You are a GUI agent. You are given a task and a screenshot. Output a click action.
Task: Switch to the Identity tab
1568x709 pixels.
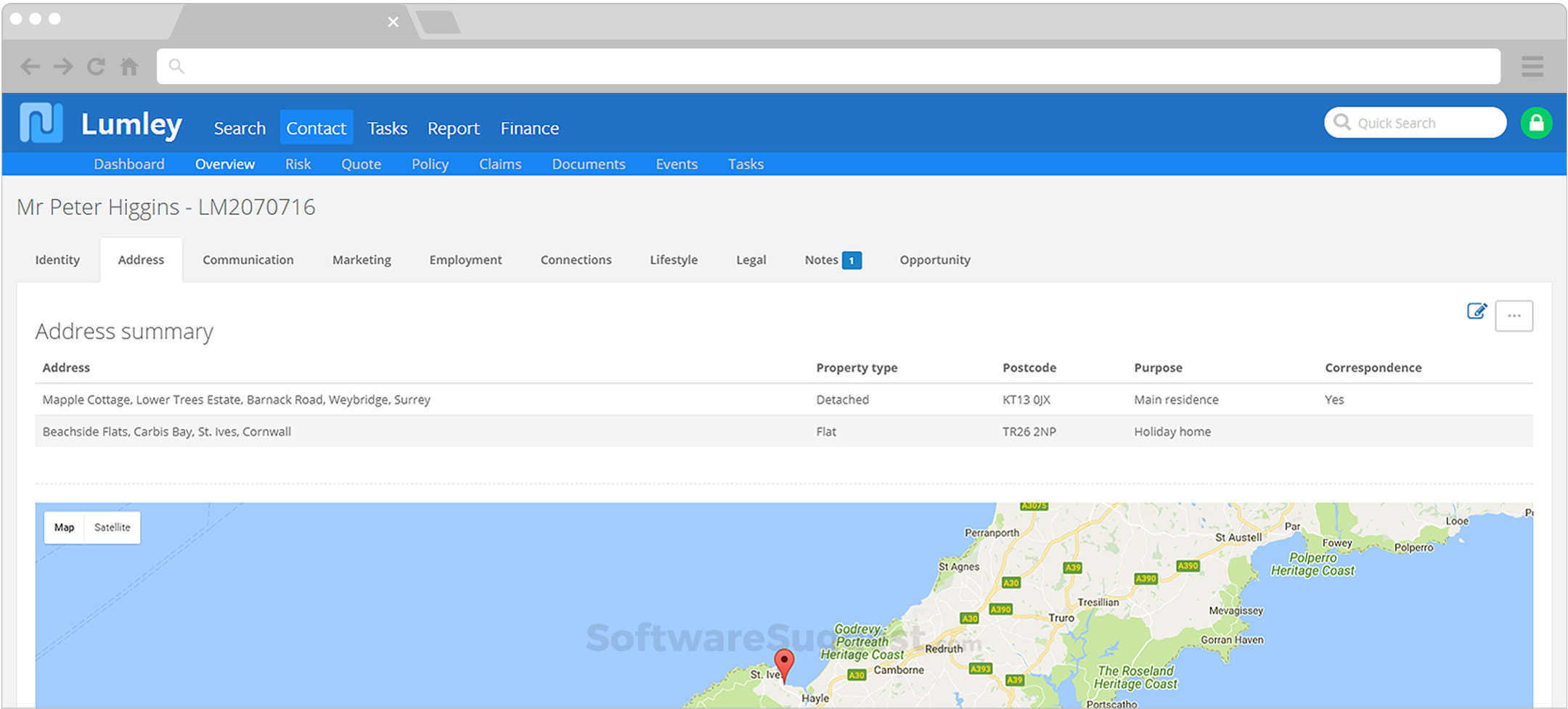[x=57, y=260]
